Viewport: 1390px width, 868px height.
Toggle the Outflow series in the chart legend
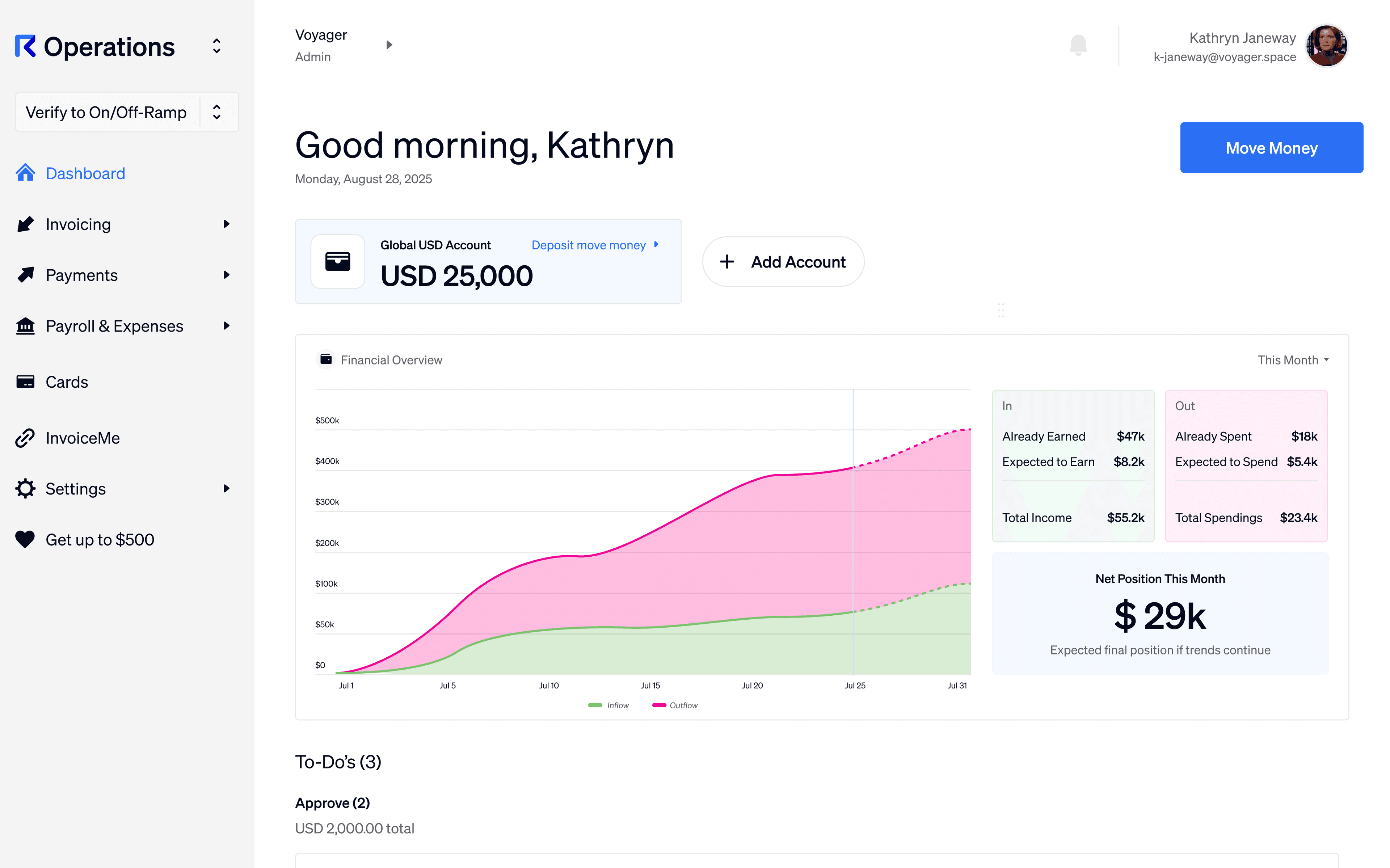click(x=675, y=705)
